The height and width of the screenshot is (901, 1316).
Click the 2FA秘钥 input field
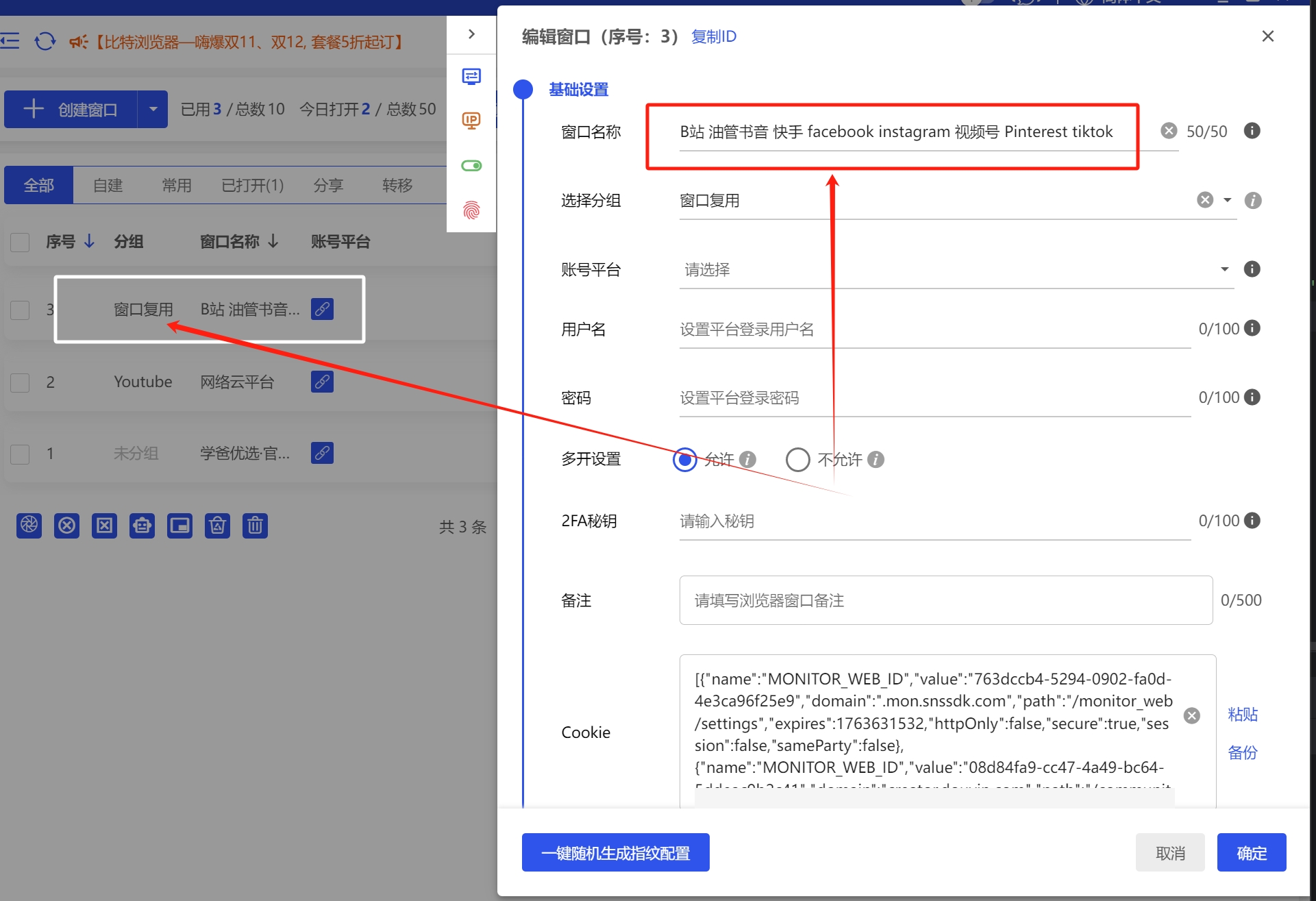pos(935,521)
